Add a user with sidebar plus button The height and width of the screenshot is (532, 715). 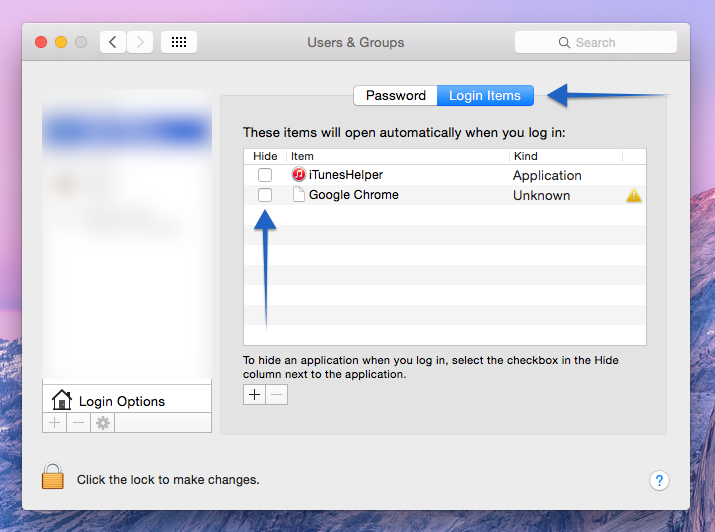55,423
